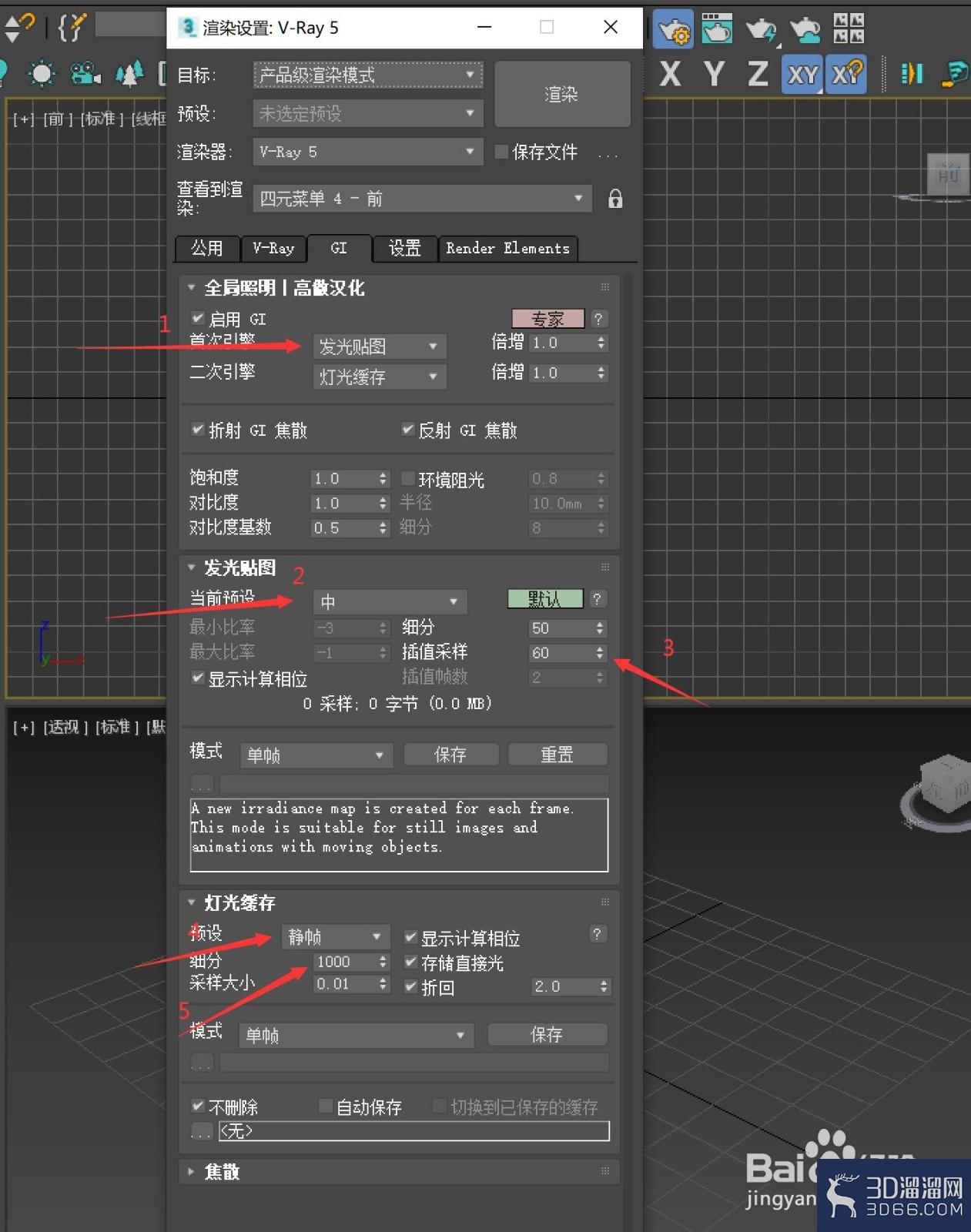
Task: Enable 自动保存 checkbox
Action: 326,1106
